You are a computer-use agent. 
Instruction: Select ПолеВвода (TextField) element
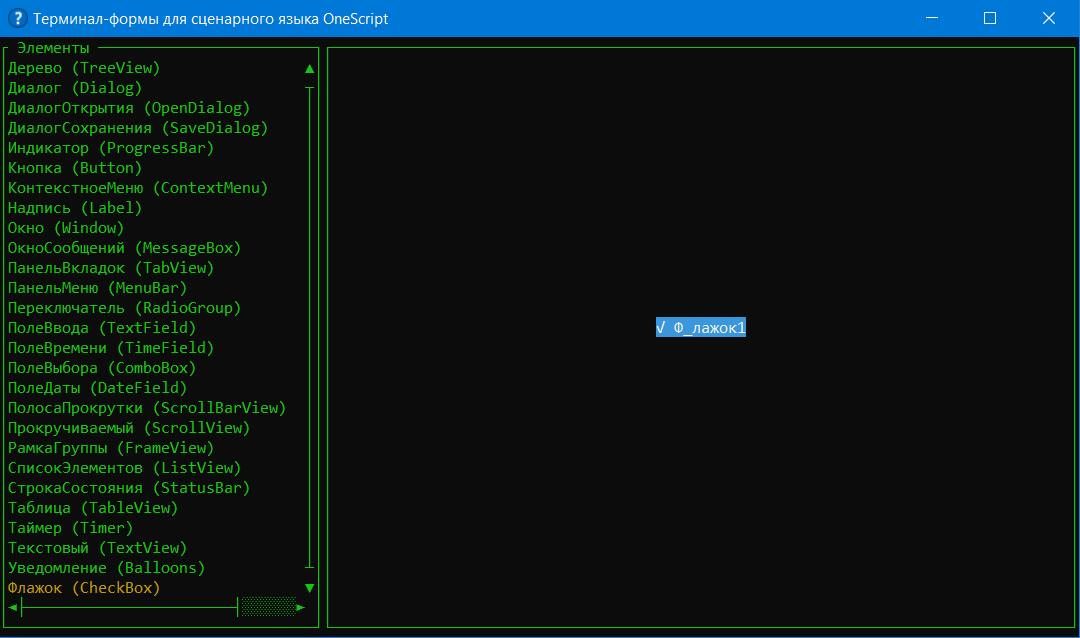click(x=102, y=328)
